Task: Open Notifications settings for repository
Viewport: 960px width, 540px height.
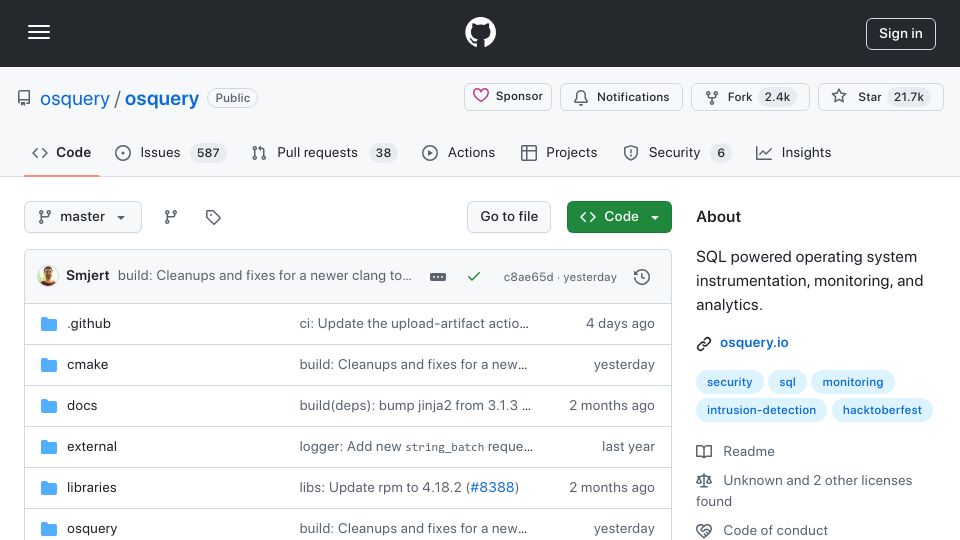Action: pos(621,97)
